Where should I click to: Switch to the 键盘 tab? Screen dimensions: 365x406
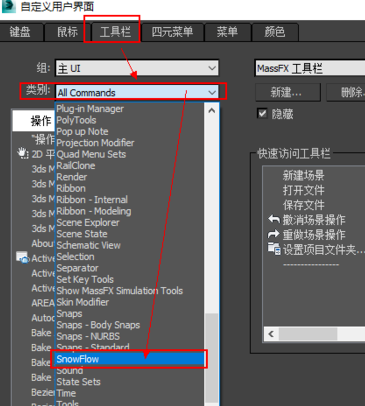click(21, 32)
